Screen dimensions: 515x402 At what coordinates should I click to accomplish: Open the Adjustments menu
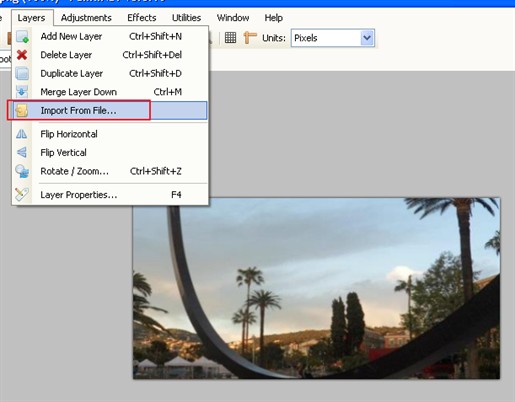pos(86,18)
